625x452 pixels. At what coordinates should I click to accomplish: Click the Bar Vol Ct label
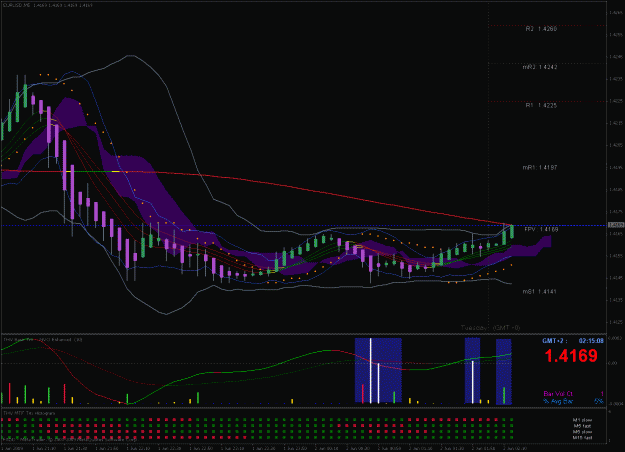558,394
